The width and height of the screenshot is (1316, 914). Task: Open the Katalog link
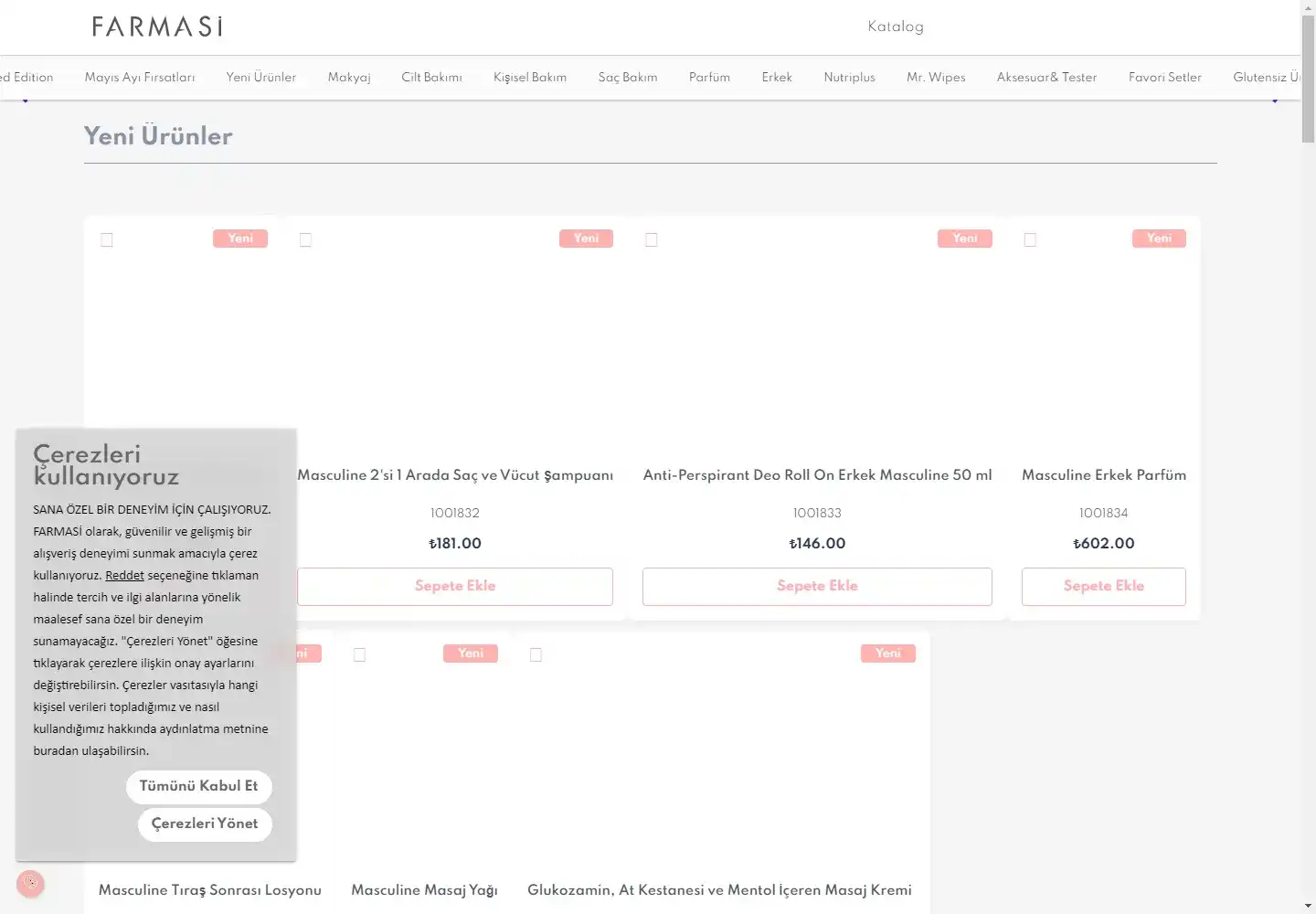coord(896,27)
